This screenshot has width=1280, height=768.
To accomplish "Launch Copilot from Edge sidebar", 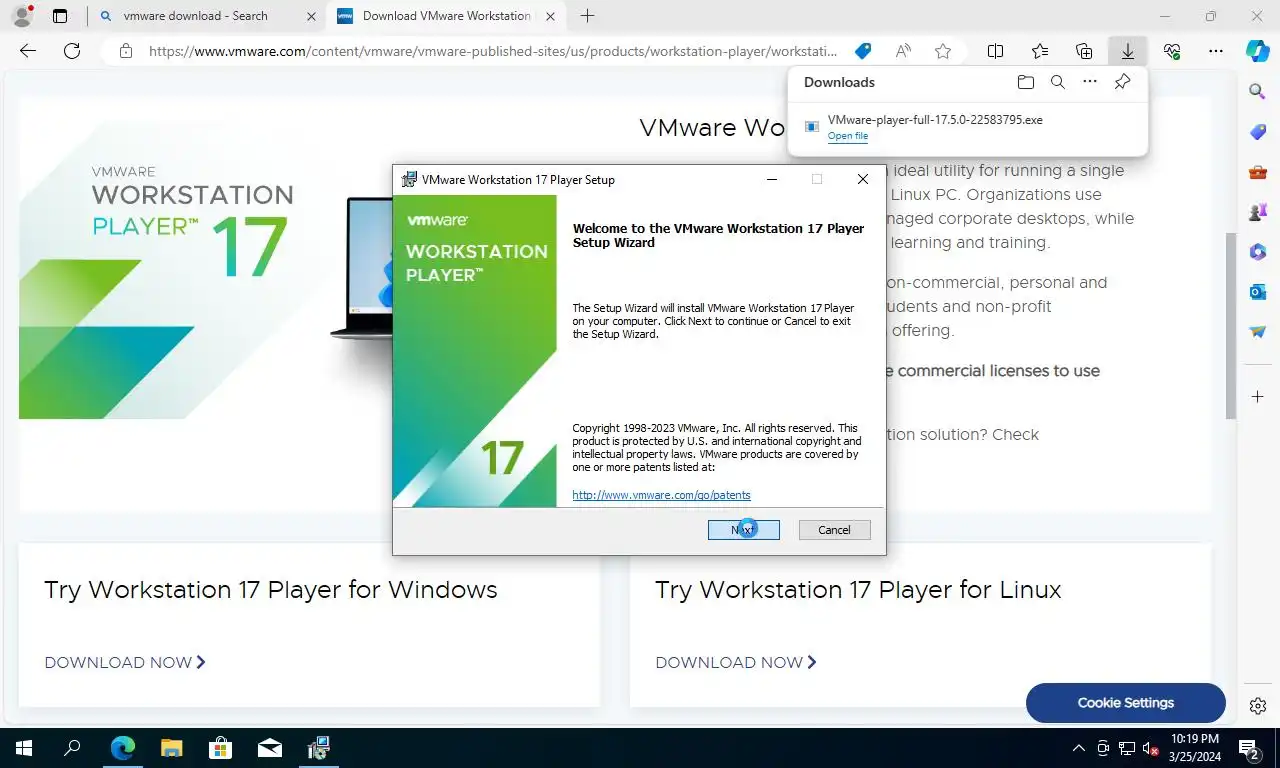I will pos(1258,51).
